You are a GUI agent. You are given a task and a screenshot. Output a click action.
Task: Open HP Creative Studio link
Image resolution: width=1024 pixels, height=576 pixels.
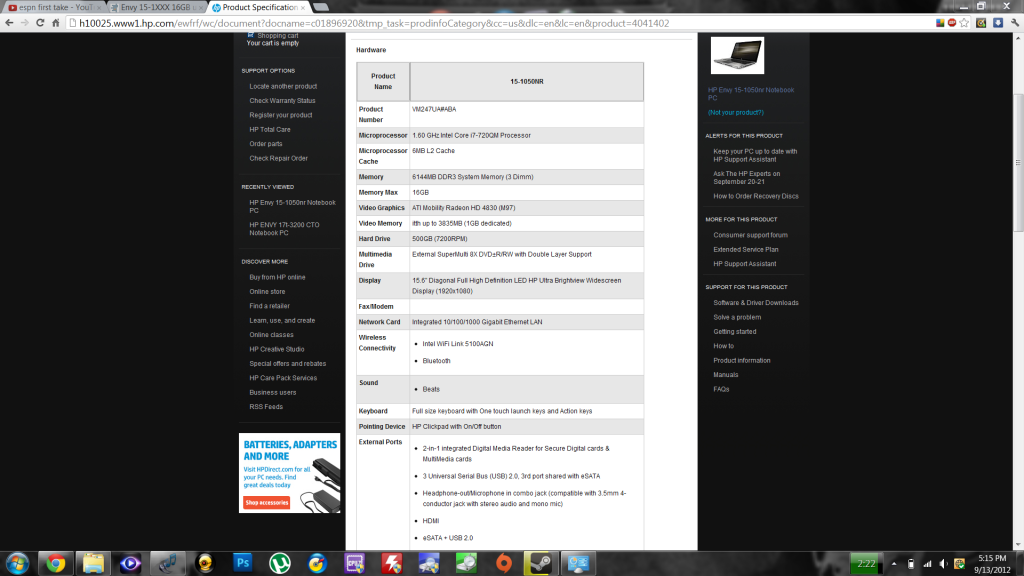pyautogui.click(x=276, y=349)
